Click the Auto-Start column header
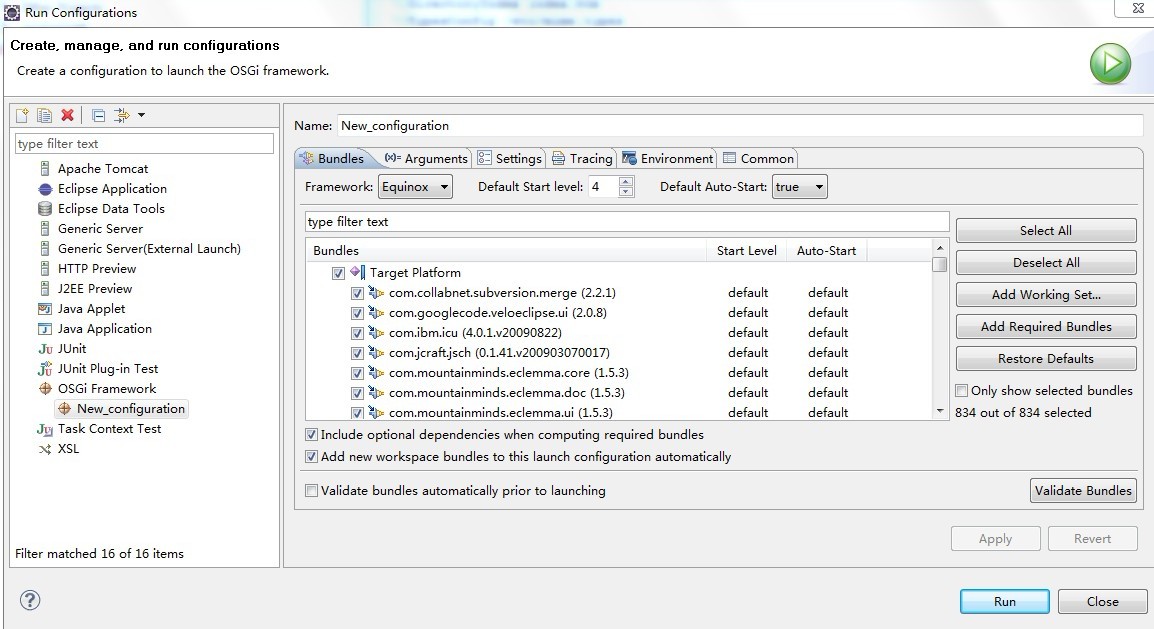Viewport: 1154px width, 629px height. (x=826, y=251)
